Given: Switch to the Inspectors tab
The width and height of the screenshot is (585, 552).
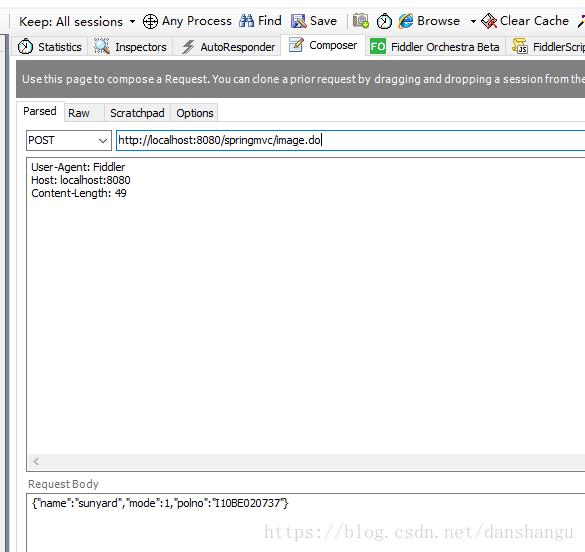Looking at the screenshot, I should tap(130, 47).
